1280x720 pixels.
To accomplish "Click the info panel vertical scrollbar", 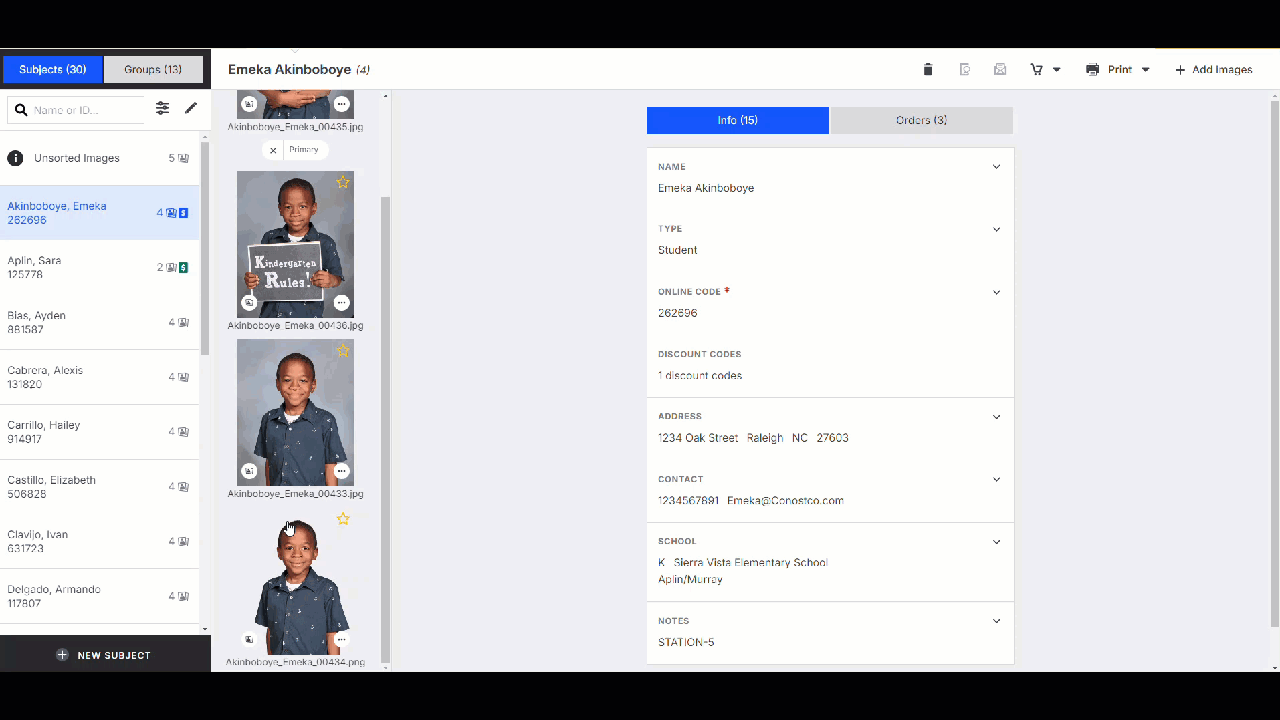I will click(x=1274, y=363).
